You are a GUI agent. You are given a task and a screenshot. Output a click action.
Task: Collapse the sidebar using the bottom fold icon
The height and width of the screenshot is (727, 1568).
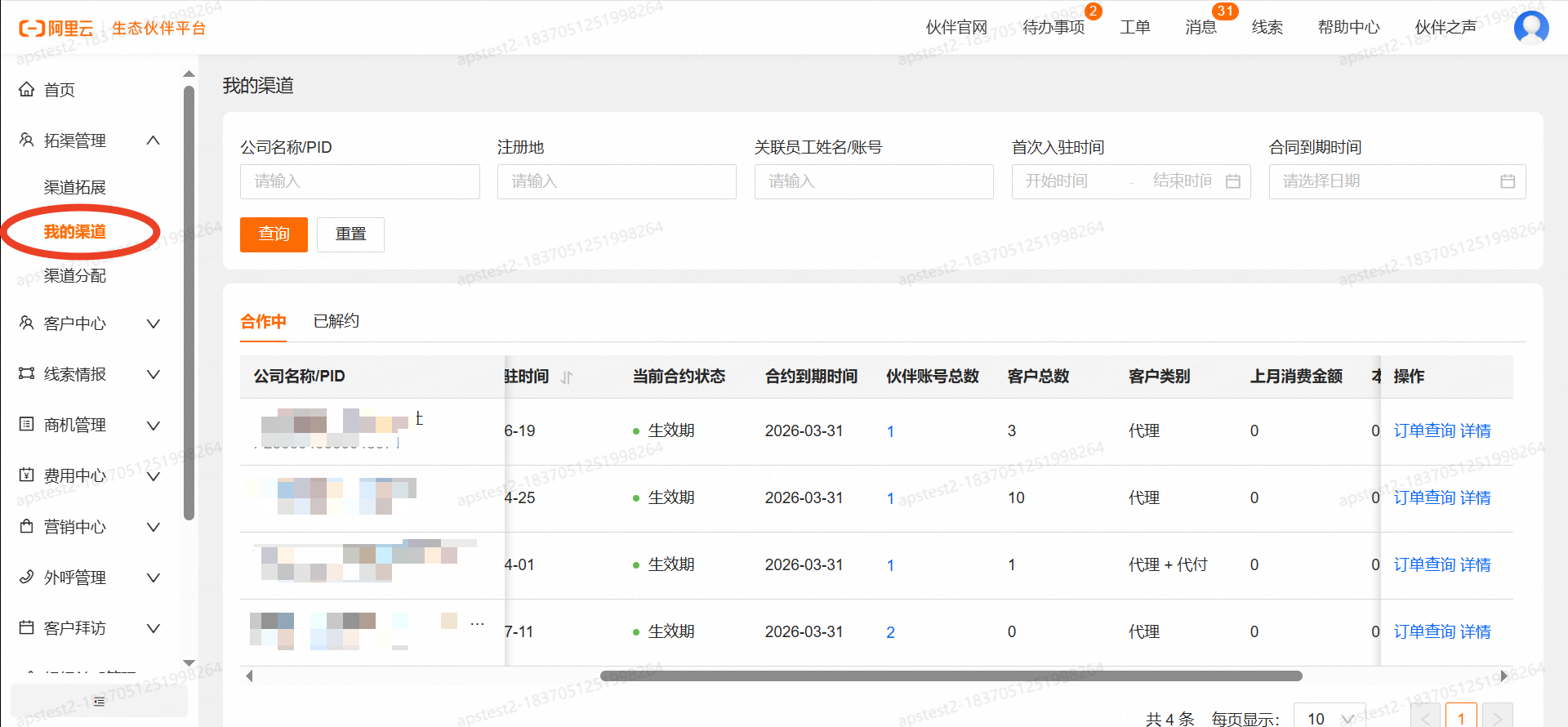point(99,701)
